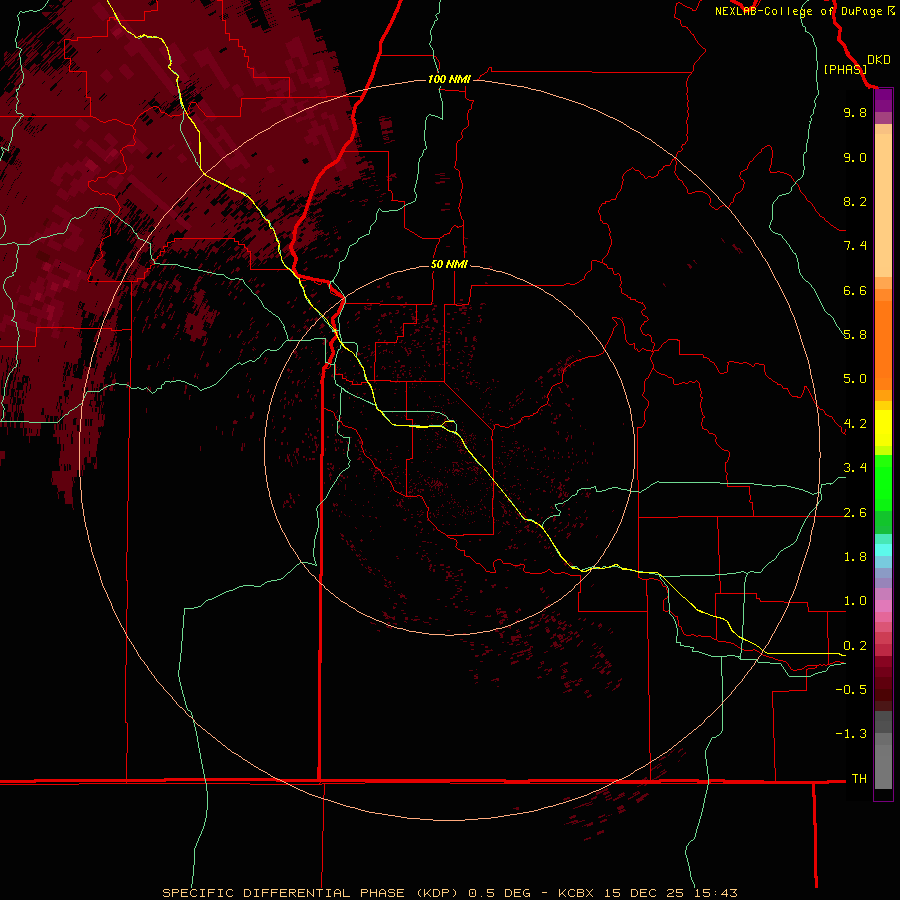900x900 pixels.
Task: Click the 15 DEC 25 15:43 timestamp
Action: pyautogui.click(x=670, y=893)
